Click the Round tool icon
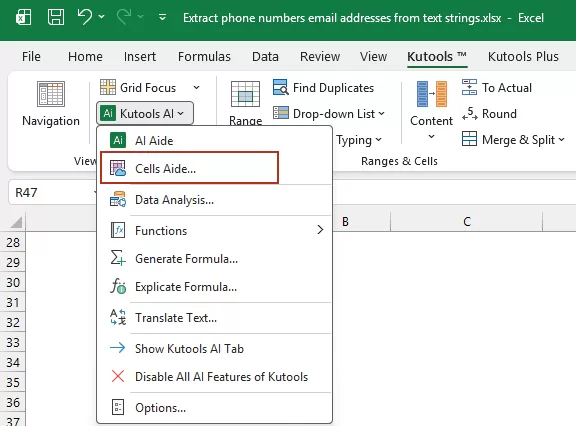The height and width of the screenshot is (426, 576). 469,113
